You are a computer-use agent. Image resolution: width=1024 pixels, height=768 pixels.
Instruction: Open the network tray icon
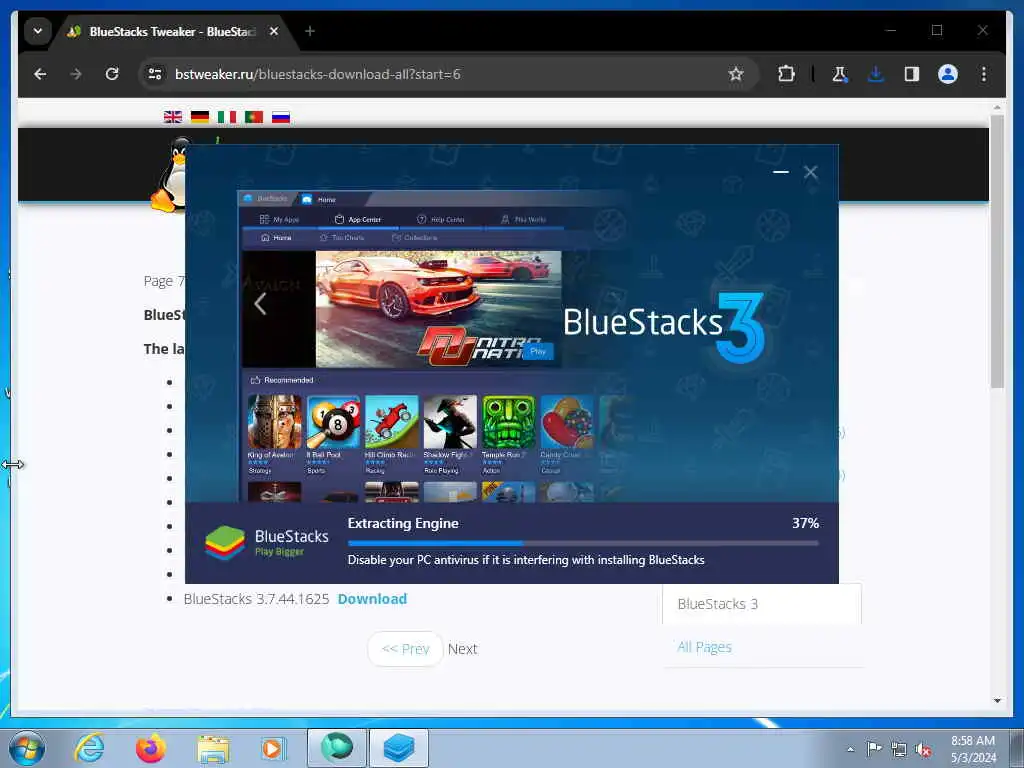899,749
